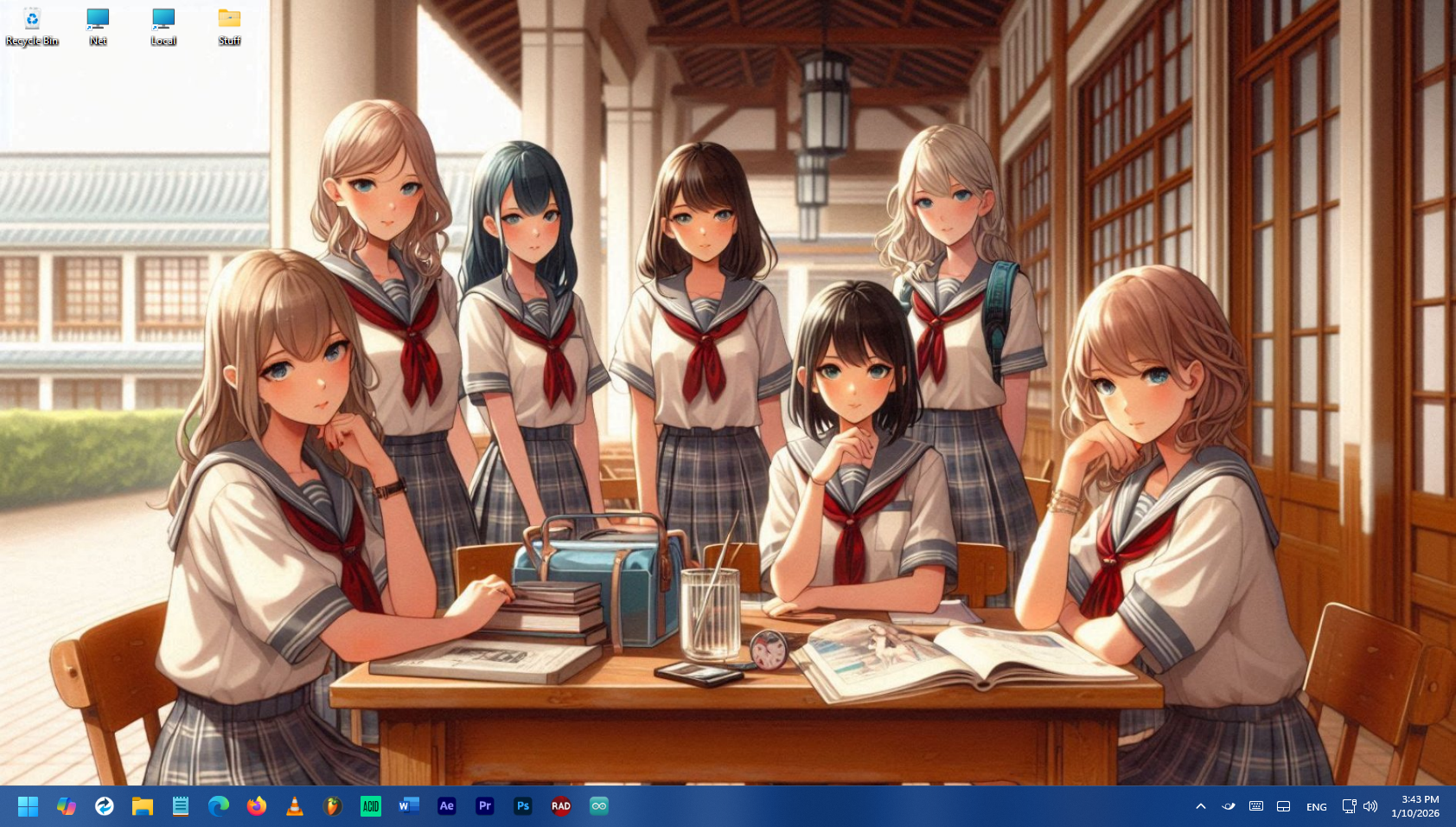
Task: Open the Recycle Bin desktop icon
Action: coord(32,27)
